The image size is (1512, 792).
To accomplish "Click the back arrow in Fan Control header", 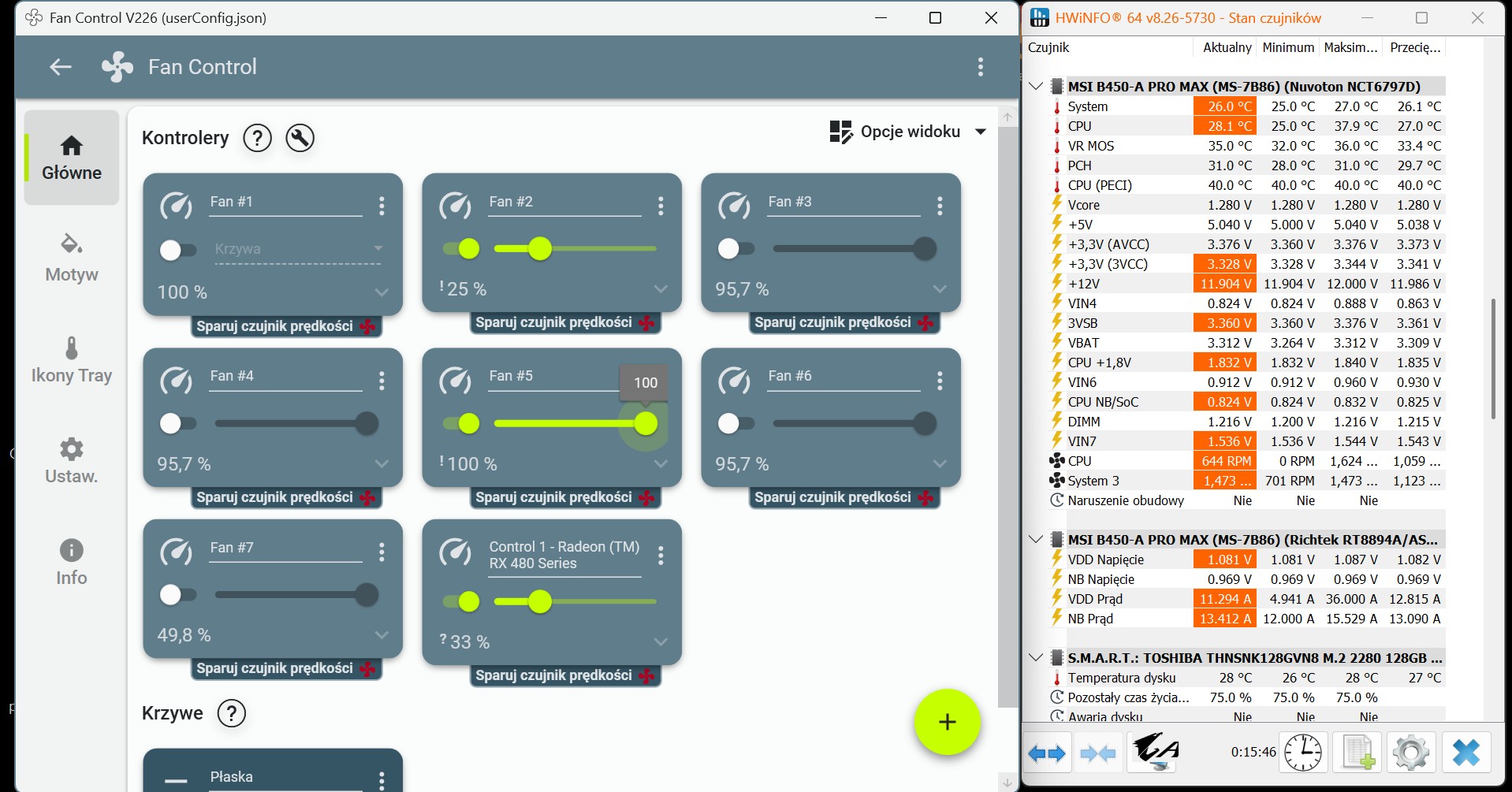I will click(61, 67).
